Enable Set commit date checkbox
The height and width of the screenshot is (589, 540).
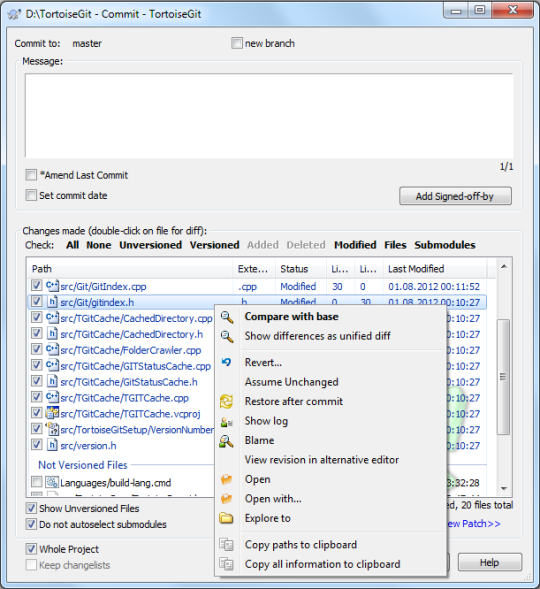(x=31, y=195)
